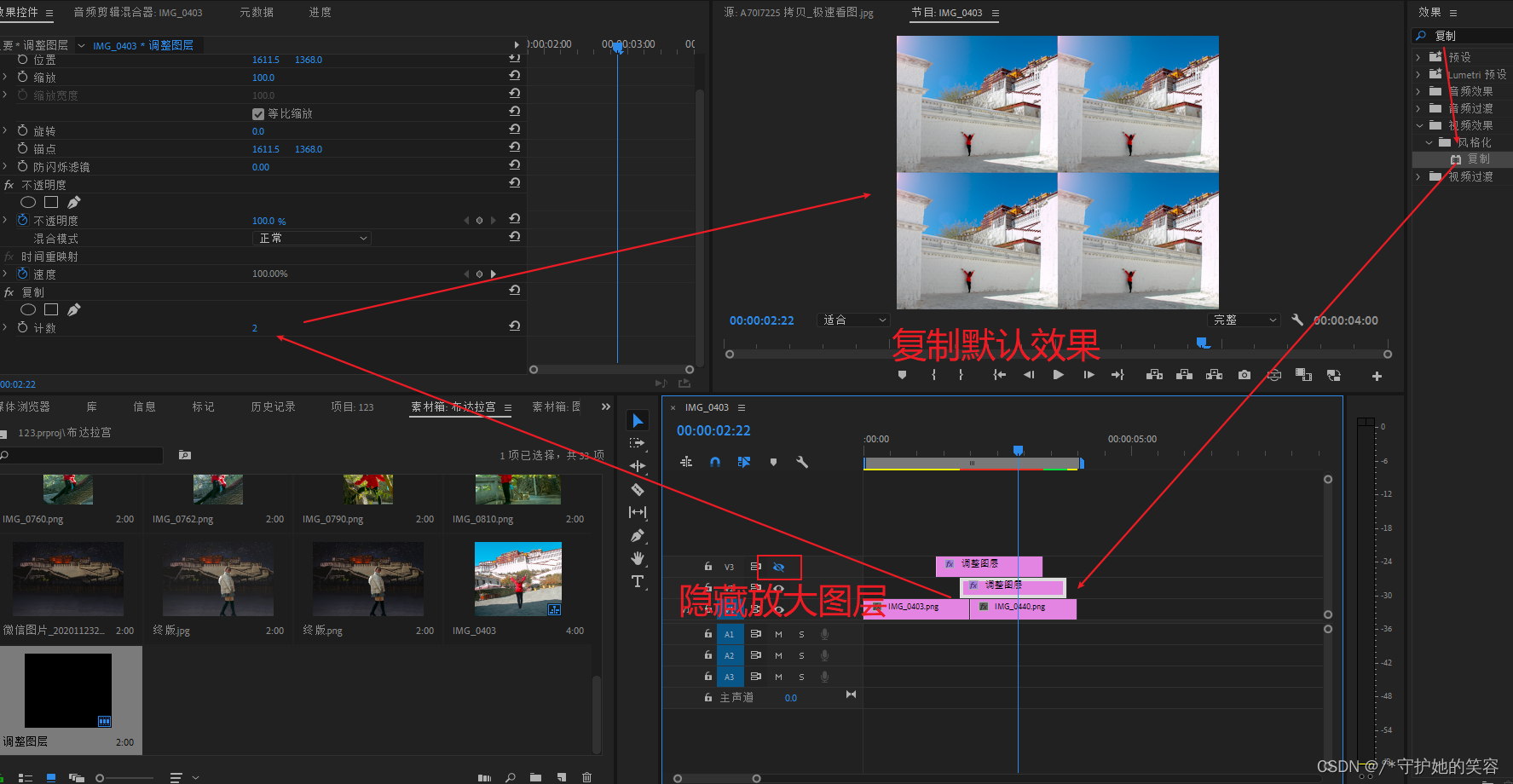Draw ellipse mask under Opacity effect
The height and width of the screenshot is (784, 1513).
pyautogui.click(x=28, y=202)
